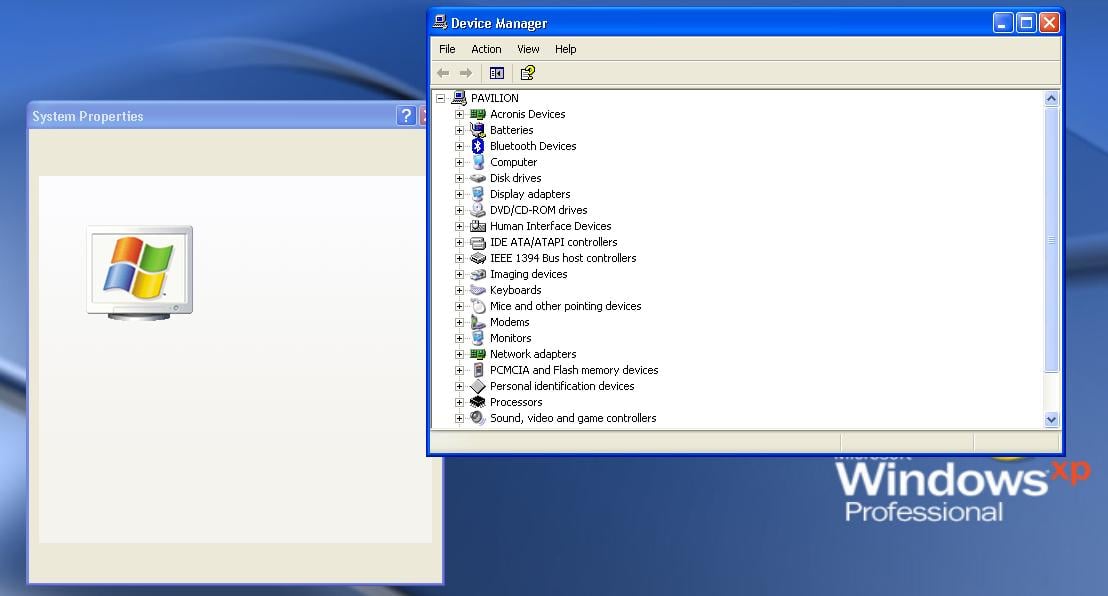Click the Bluetooth Devices icon
Image resolution: width=1108 pixels, height=596 pixels.
(478, 146)
